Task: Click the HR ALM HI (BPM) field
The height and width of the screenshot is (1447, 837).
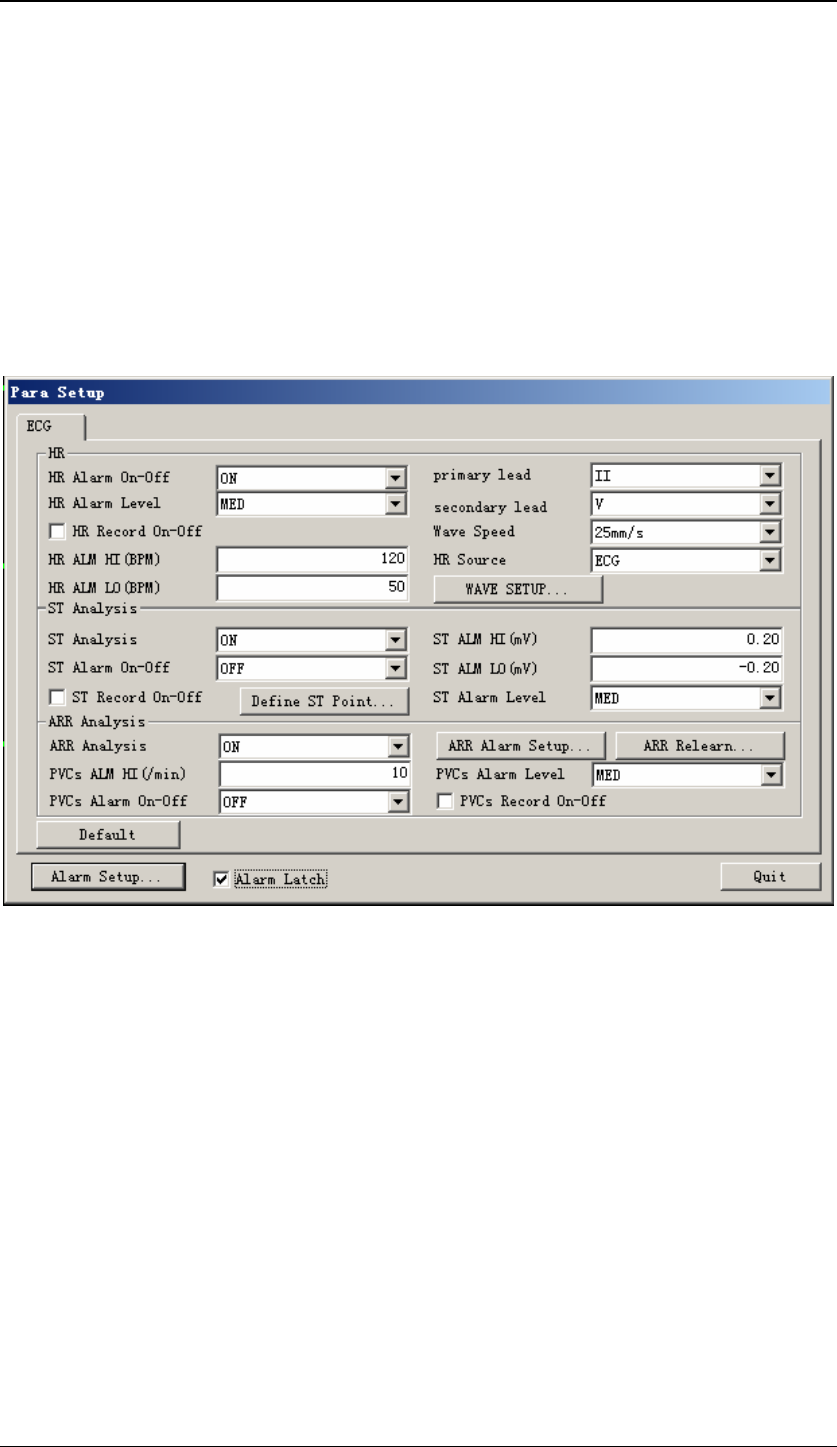Action: pos(312,560)
